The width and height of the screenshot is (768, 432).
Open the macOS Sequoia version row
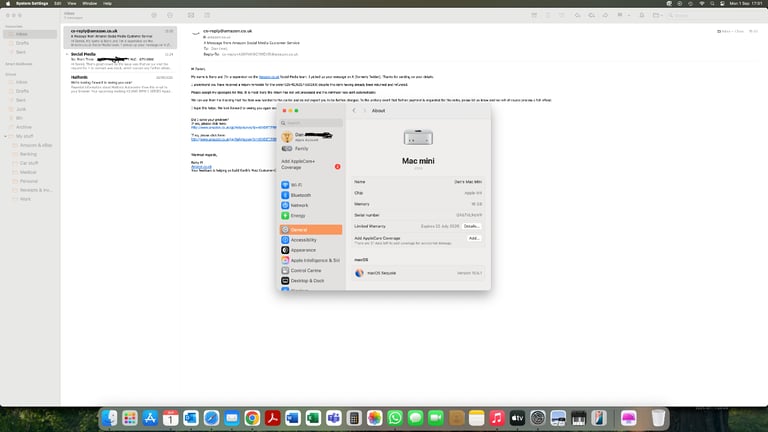click(418, 273)
